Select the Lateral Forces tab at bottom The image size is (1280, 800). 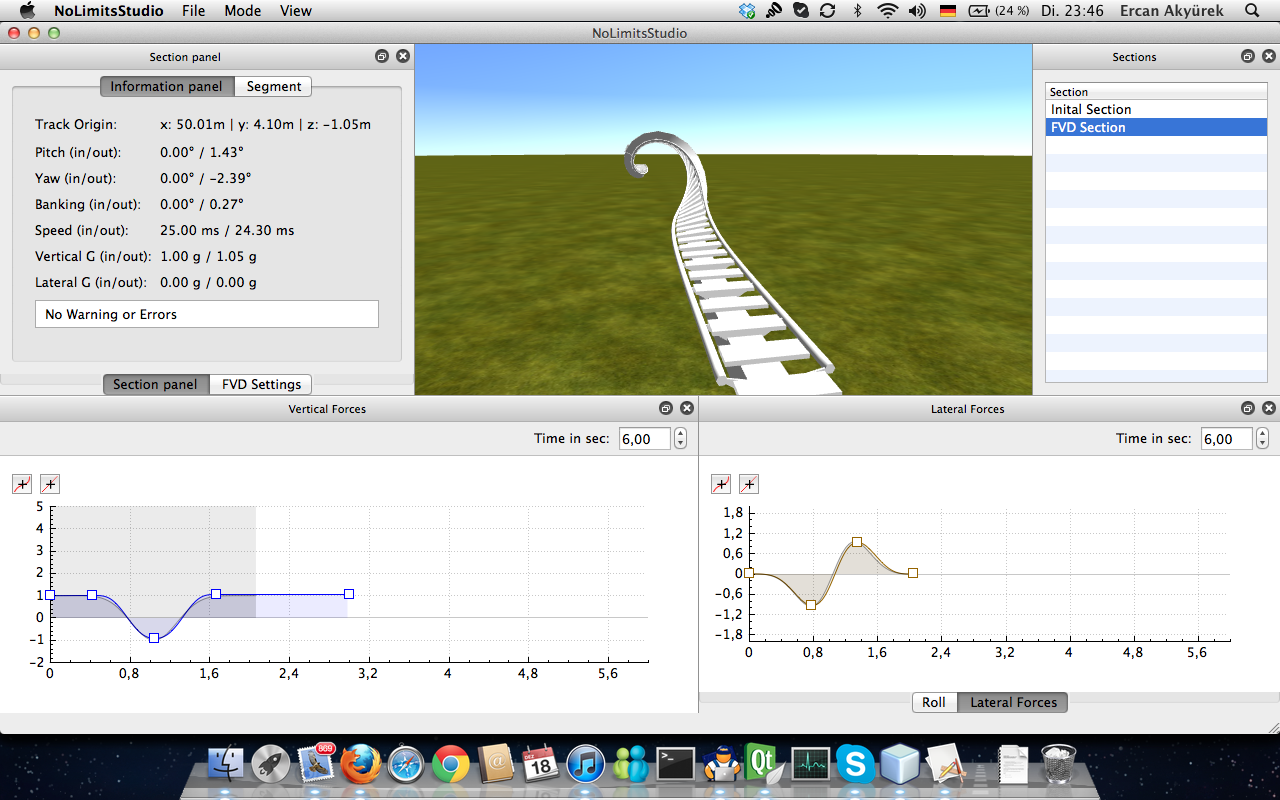[x=1013, y=703]
